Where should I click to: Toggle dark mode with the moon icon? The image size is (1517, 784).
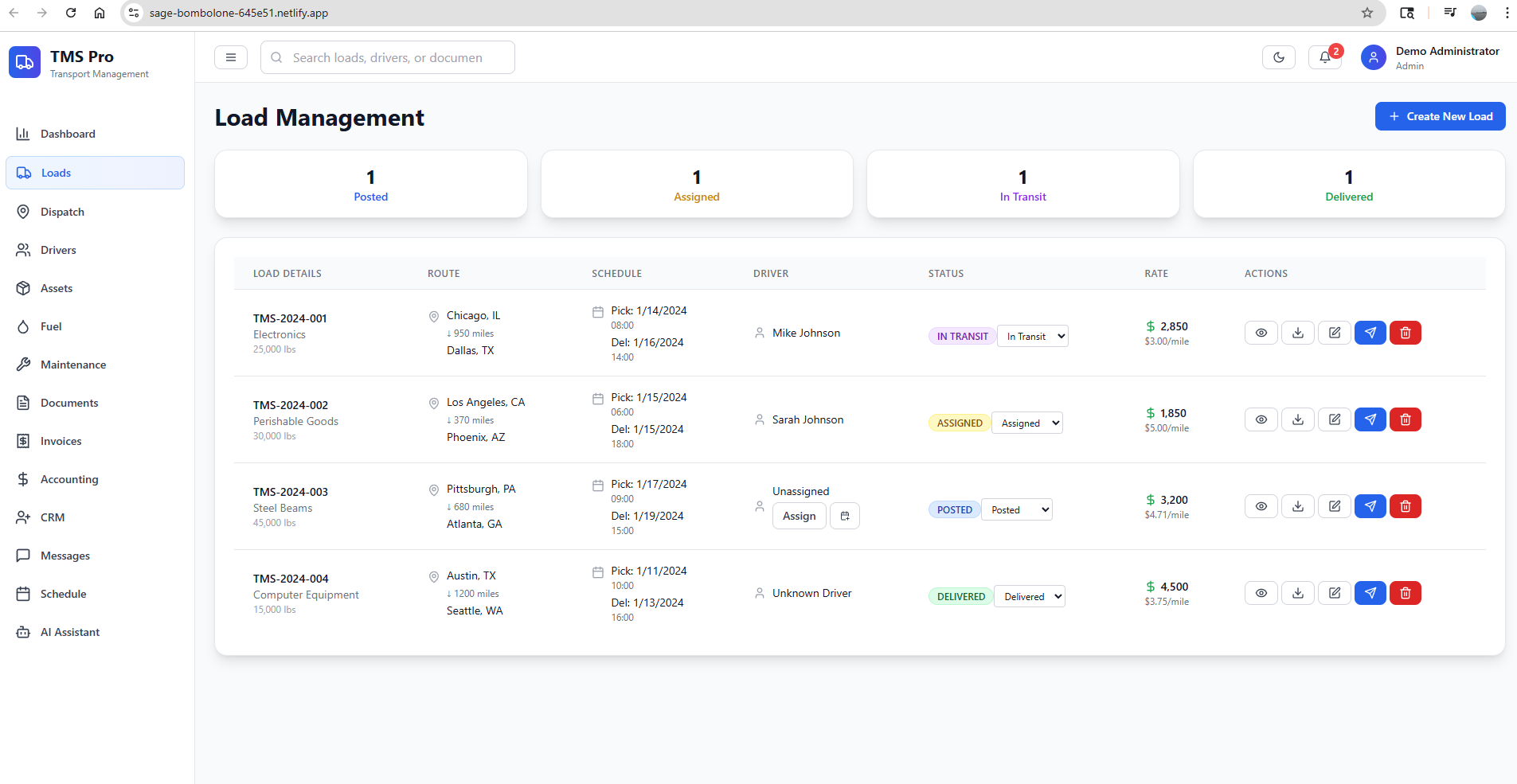(x=1279, y=57)
